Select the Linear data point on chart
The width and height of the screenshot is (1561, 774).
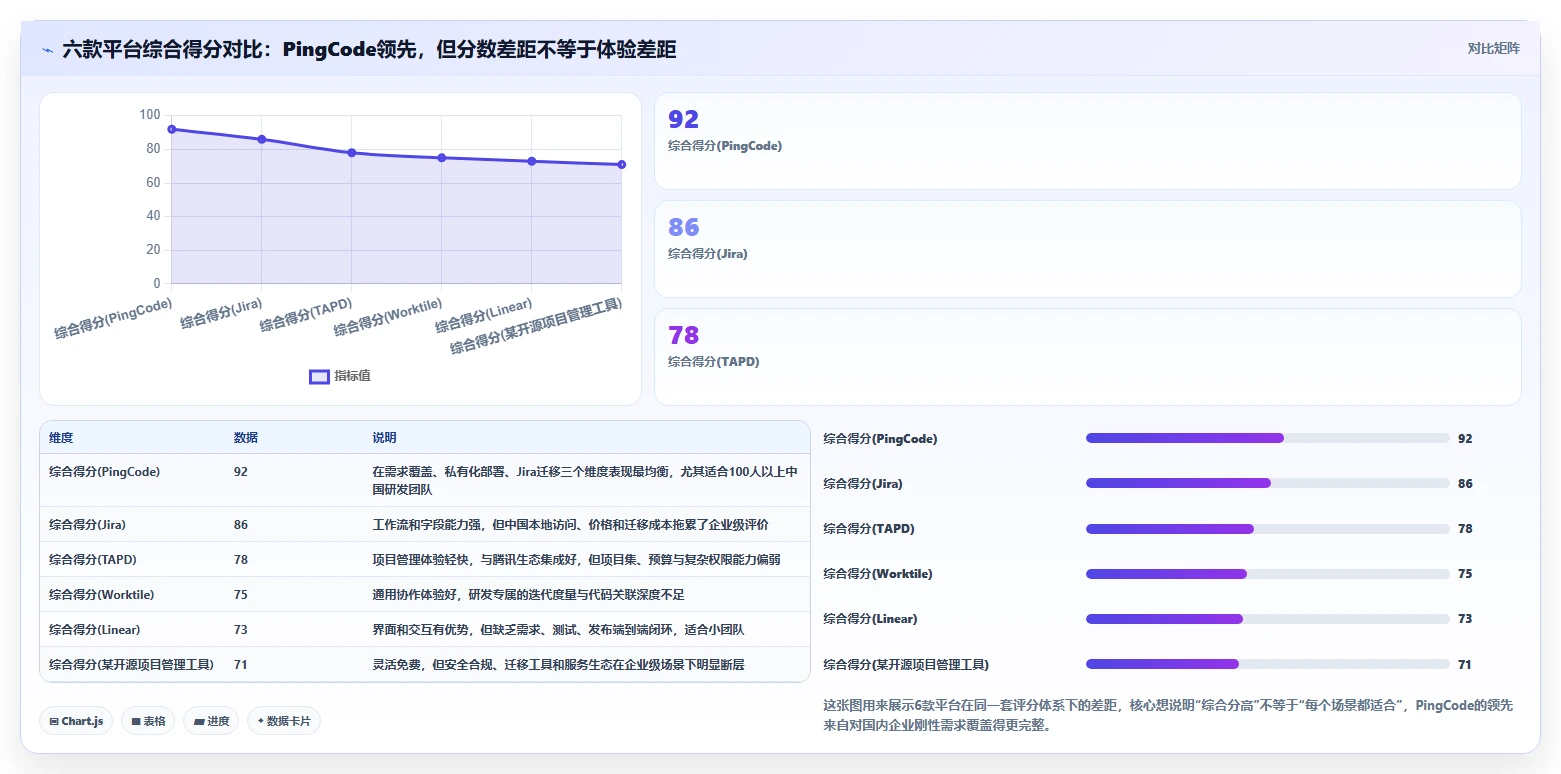(532, 161)
